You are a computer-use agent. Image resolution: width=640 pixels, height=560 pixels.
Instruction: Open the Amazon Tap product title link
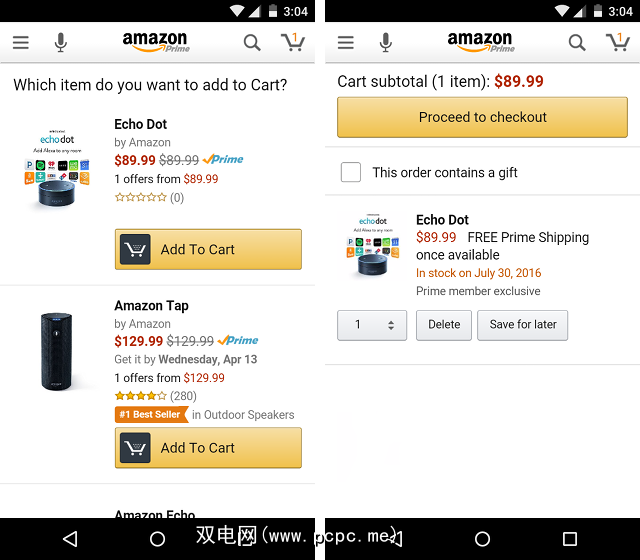click(151, 306)
